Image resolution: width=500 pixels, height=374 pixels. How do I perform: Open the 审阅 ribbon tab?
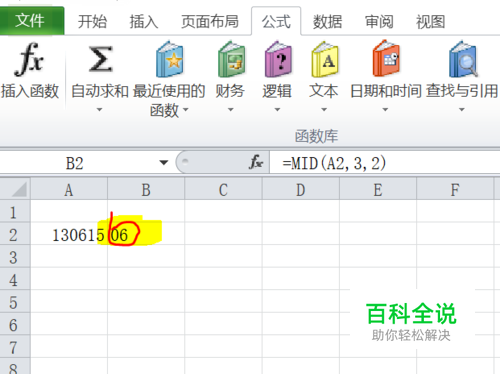coord(379,22)
